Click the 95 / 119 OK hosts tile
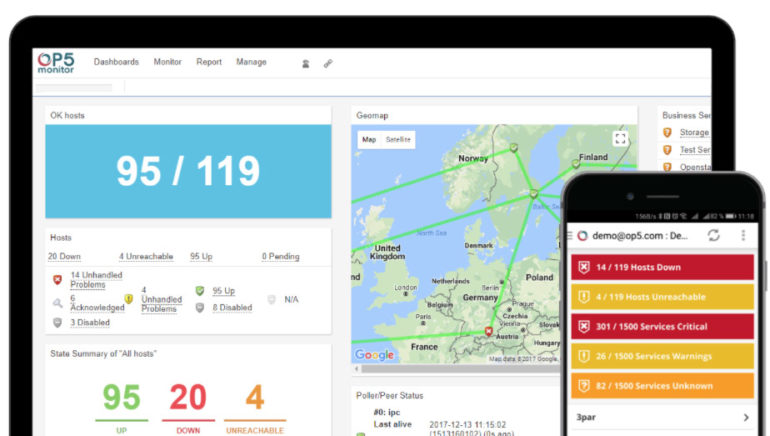 tap(188, 171)
